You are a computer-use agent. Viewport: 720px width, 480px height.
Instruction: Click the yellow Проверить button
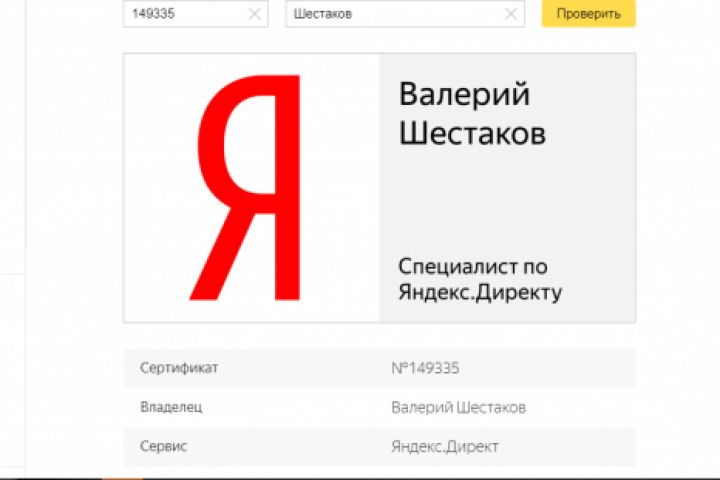click(588, 13)
